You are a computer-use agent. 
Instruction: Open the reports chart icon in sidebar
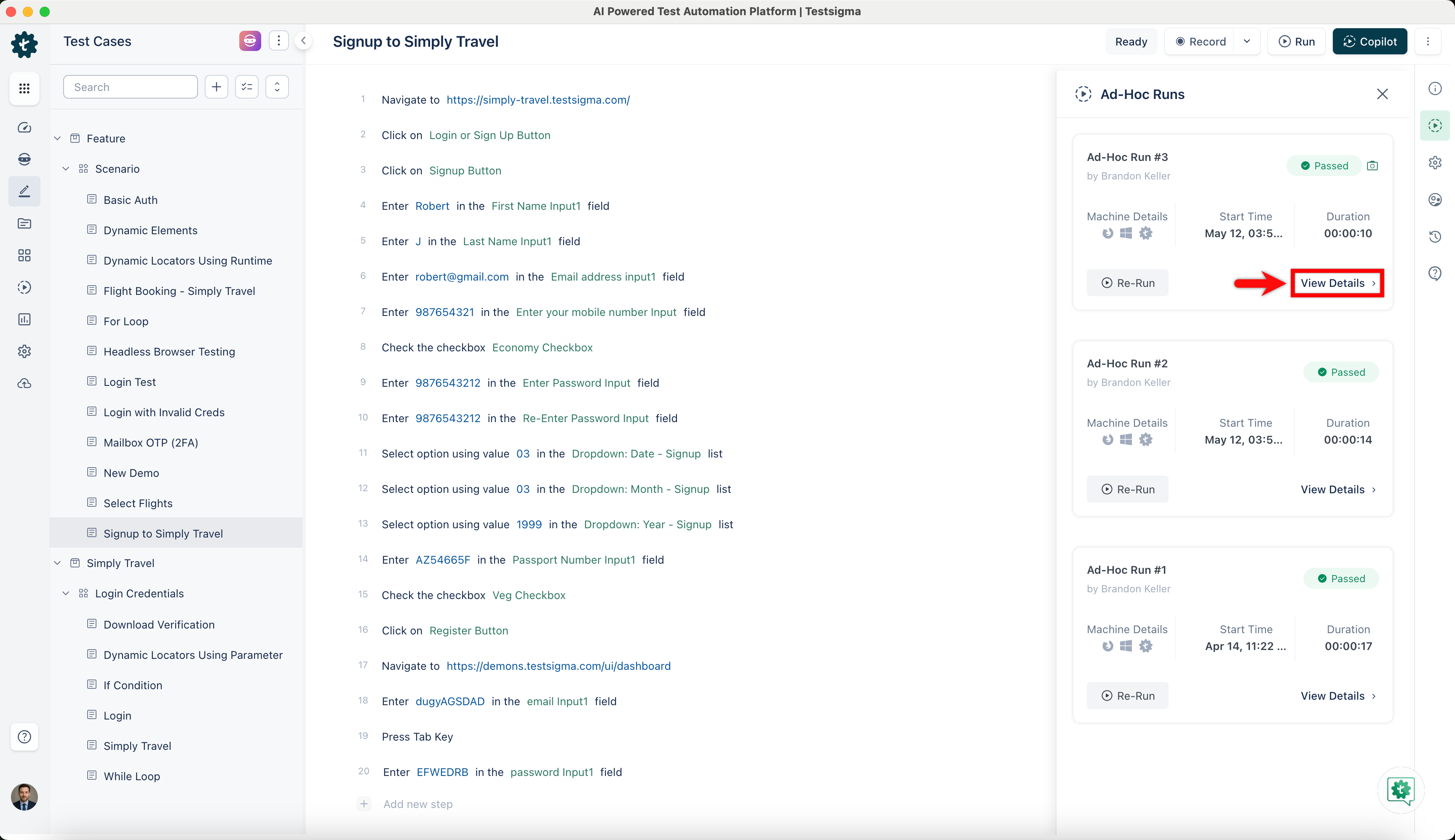point(24,319)
